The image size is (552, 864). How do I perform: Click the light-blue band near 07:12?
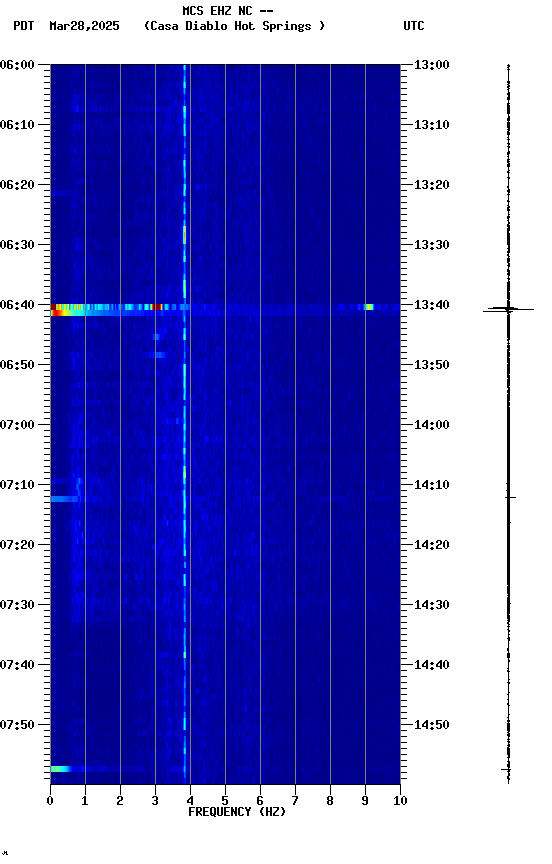(x=65, y=499)
